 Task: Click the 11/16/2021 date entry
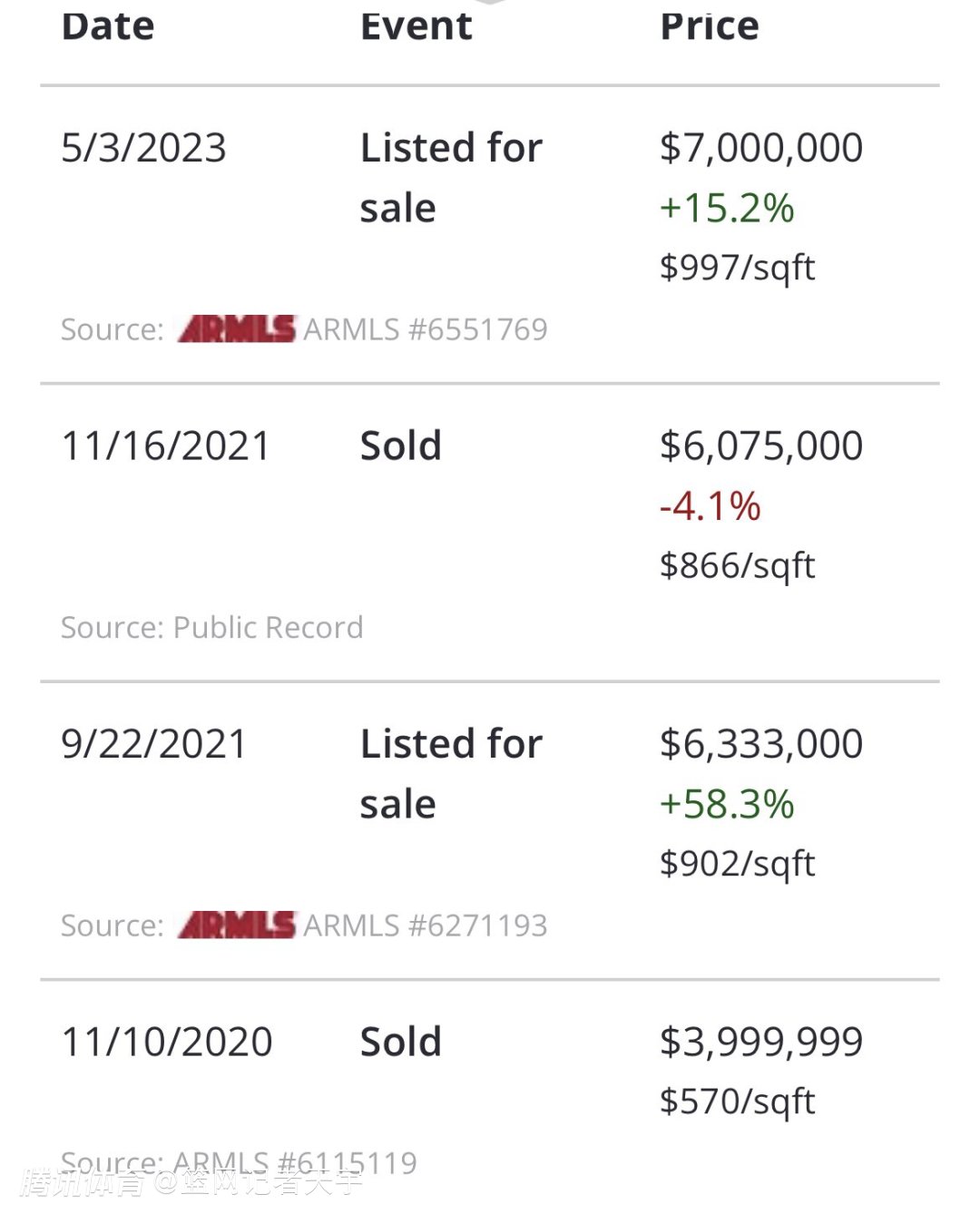tap(165, 446)
